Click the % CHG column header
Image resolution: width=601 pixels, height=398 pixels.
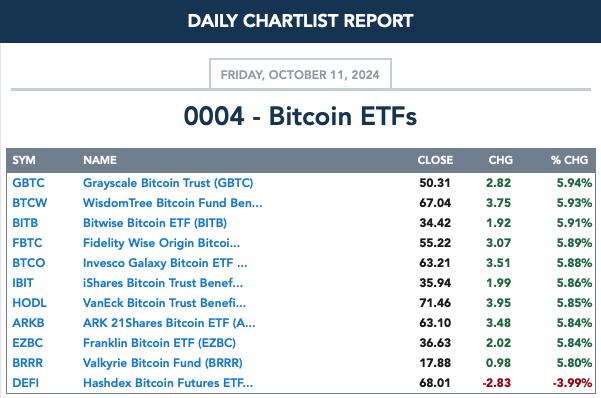pos(569,160)
